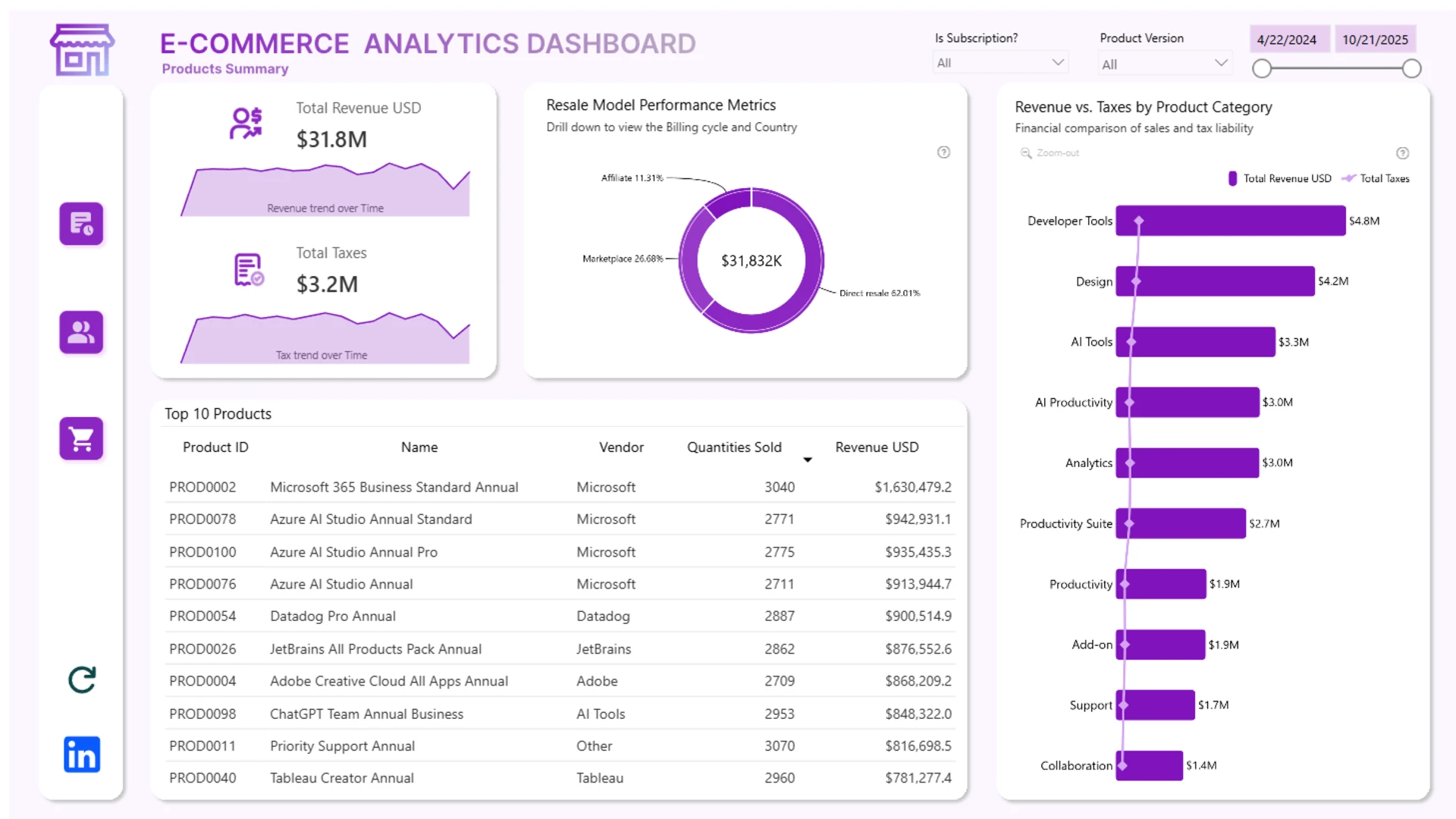Select the Developer Tools revenue bar
Viewport: 1456px width, 819px height.
point(1231,221)
